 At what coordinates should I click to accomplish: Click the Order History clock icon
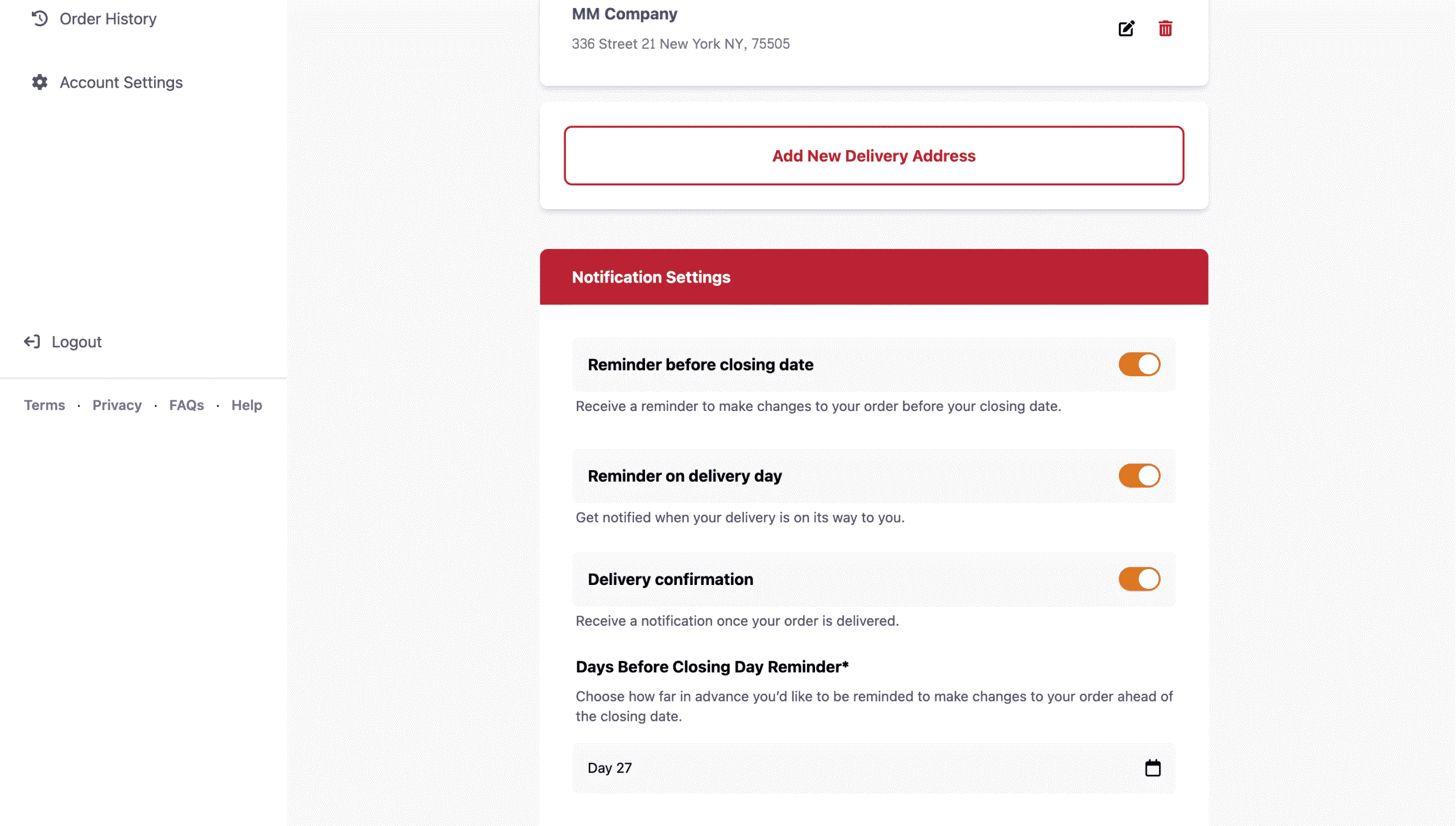pyautogui.click(x=39, y=19)
